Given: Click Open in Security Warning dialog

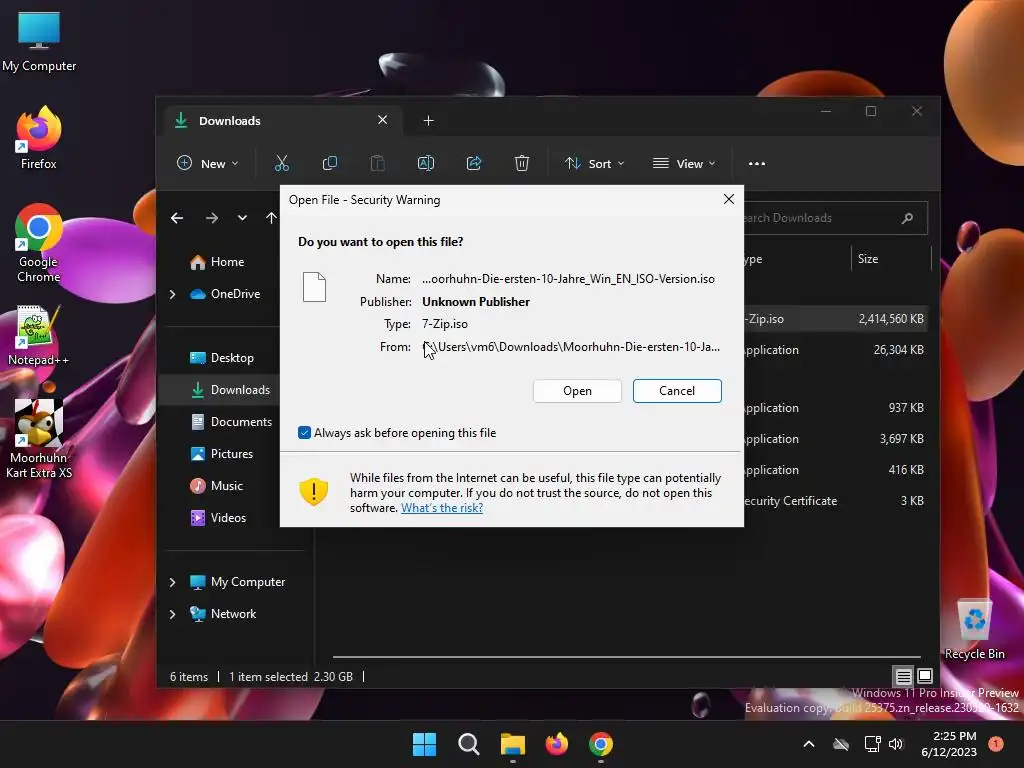Looking at the screenshot, I should 577,391.
